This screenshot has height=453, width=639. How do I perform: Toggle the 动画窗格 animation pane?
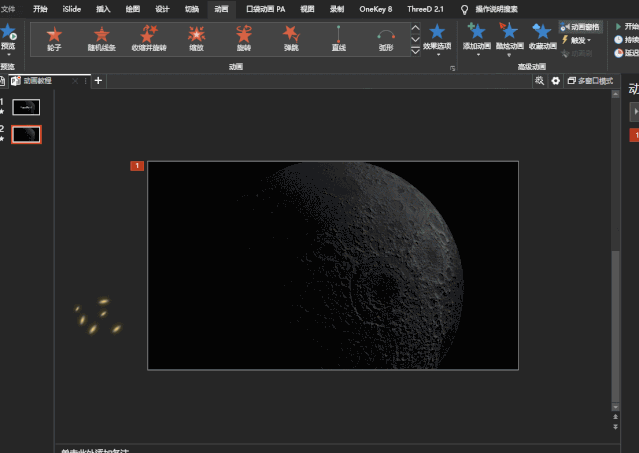pyautogui.click(x=580, y=27)
